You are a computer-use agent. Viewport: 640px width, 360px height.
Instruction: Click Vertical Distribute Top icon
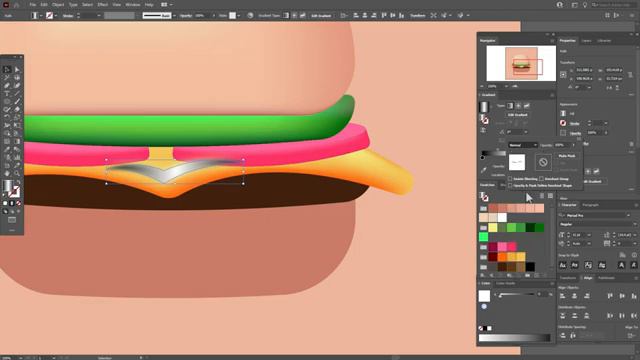coord(562,316)
